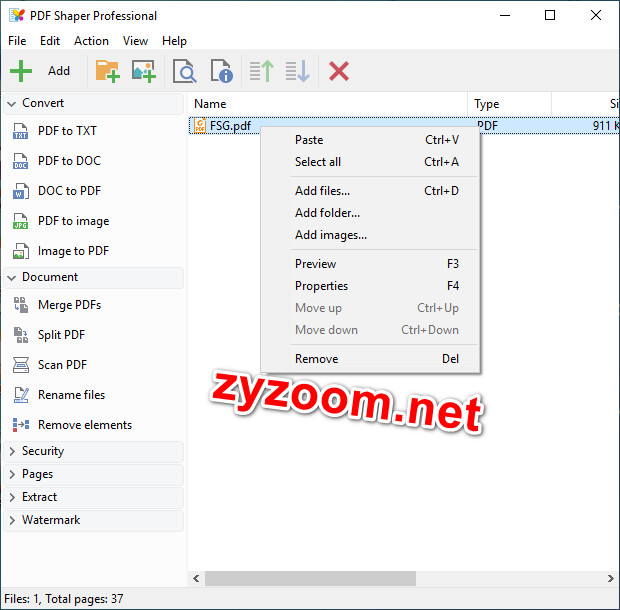Click the scrollbar left arrow
Viewport: 620px width, 610px height.
196,579
